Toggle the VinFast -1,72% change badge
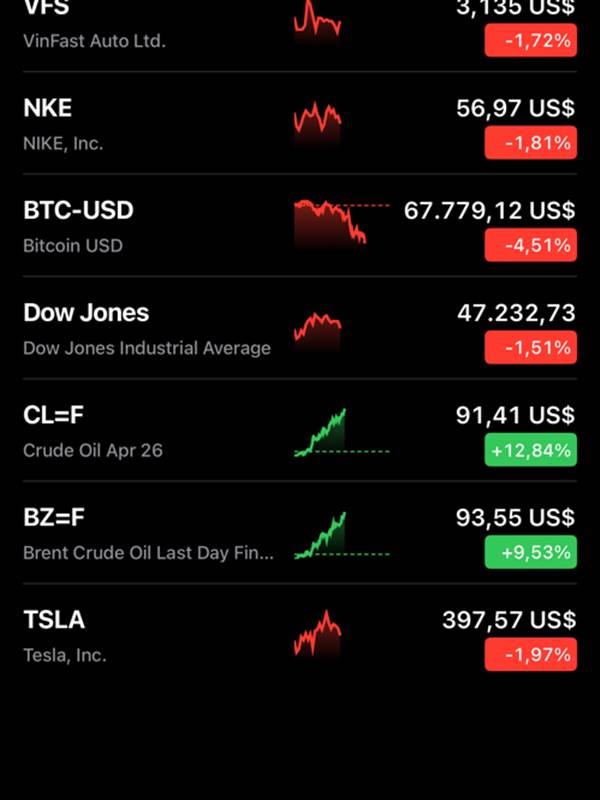Image resolution: width=600 pixels, height=800 pixels. point(530,41)
